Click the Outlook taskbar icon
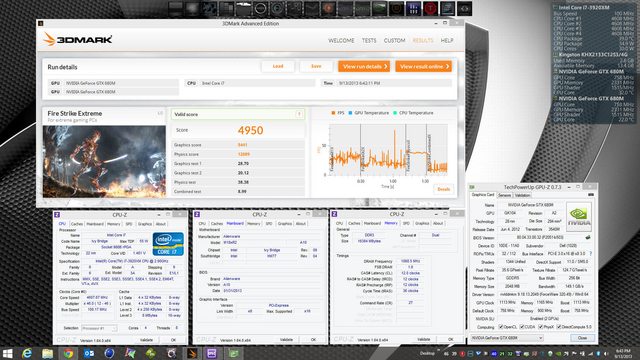Viewport: 640px width, 360px height. tap(89, 353)
